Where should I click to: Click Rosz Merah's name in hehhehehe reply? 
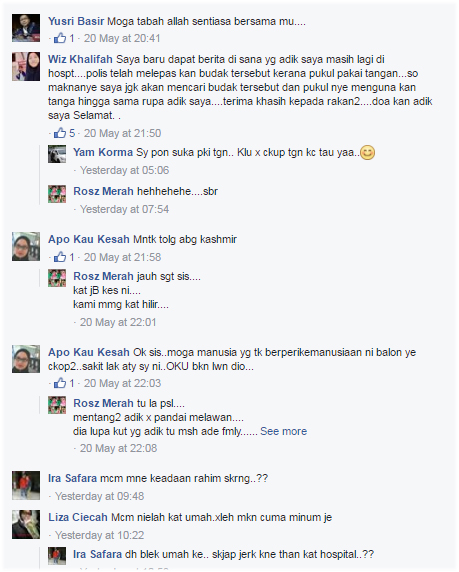(103, 191)
